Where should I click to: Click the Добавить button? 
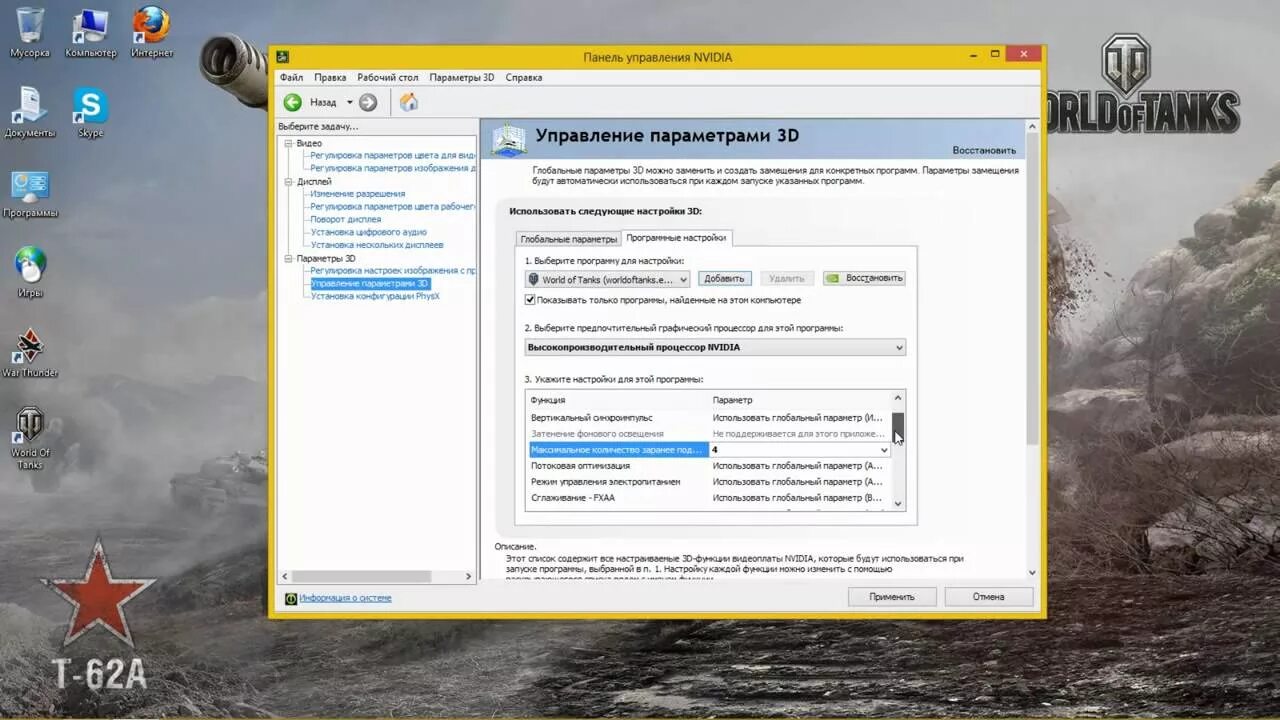click(724, 279)
